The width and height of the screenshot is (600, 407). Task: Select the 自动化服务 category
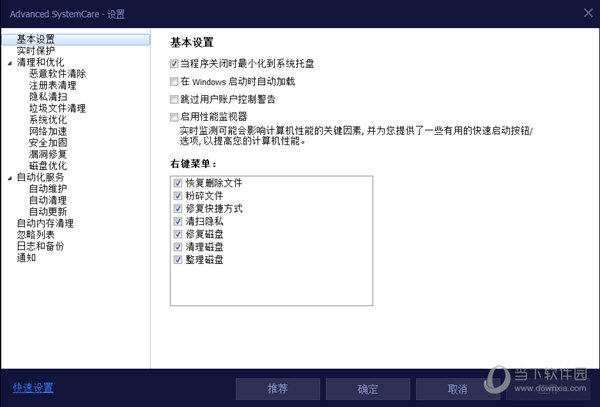click(x=40, y=177)
